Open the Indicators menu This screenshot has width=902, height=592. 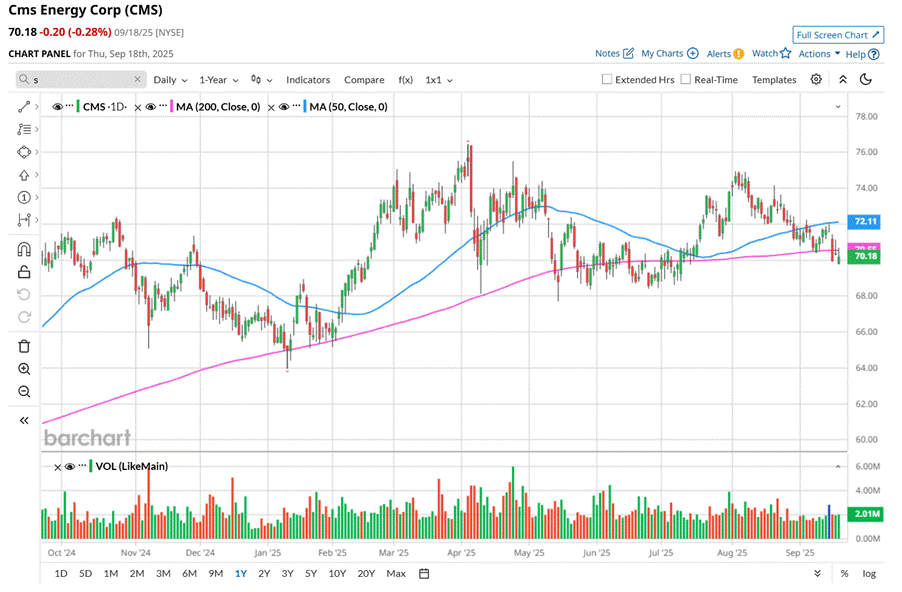tap(308, 79)
